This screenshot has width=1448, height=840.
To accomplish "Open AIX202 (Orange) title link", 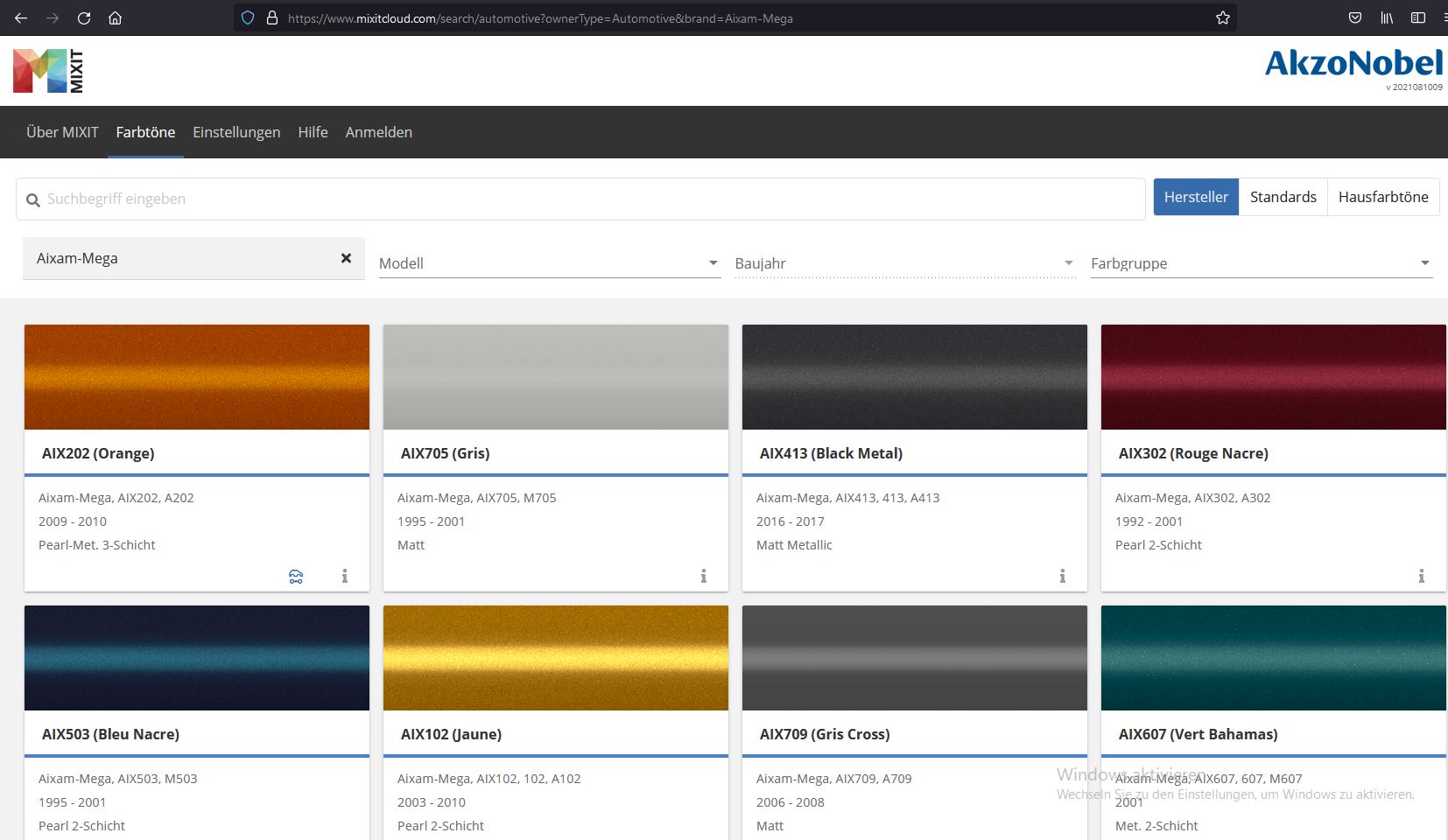I will click(x=98, y=453).
